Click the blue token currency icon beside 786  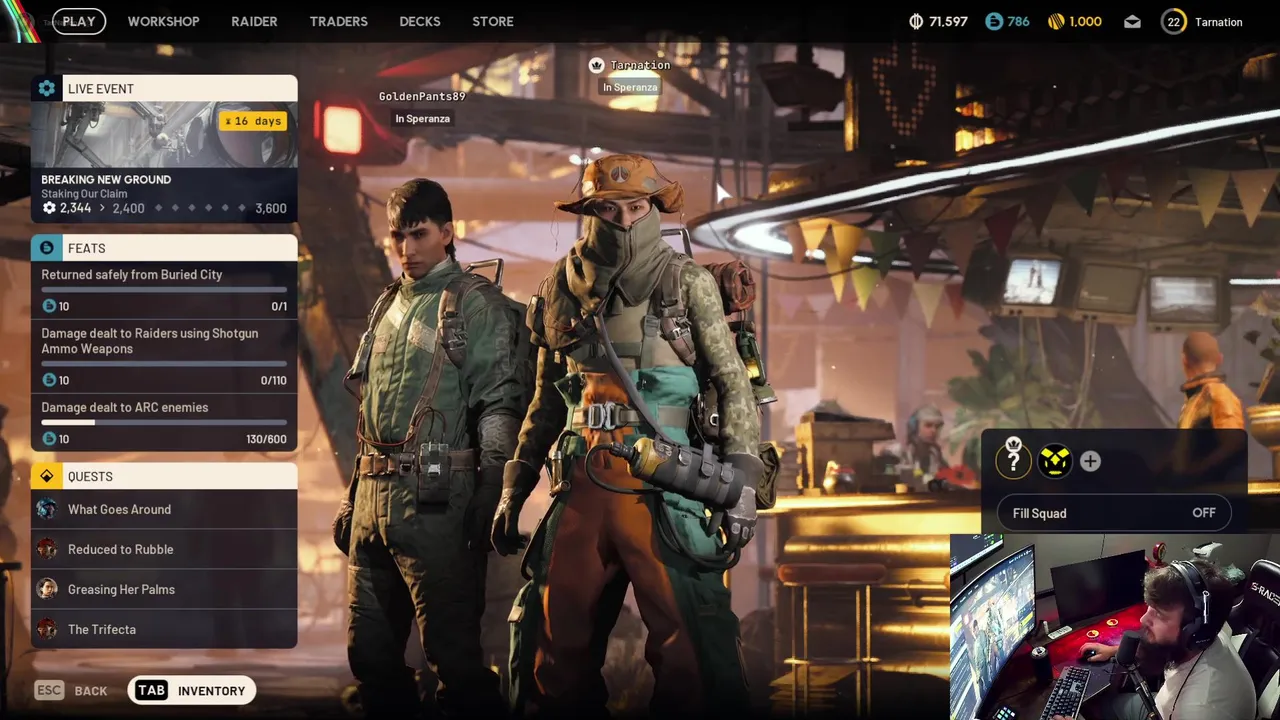pyautogui.click(x=993, y=21)
